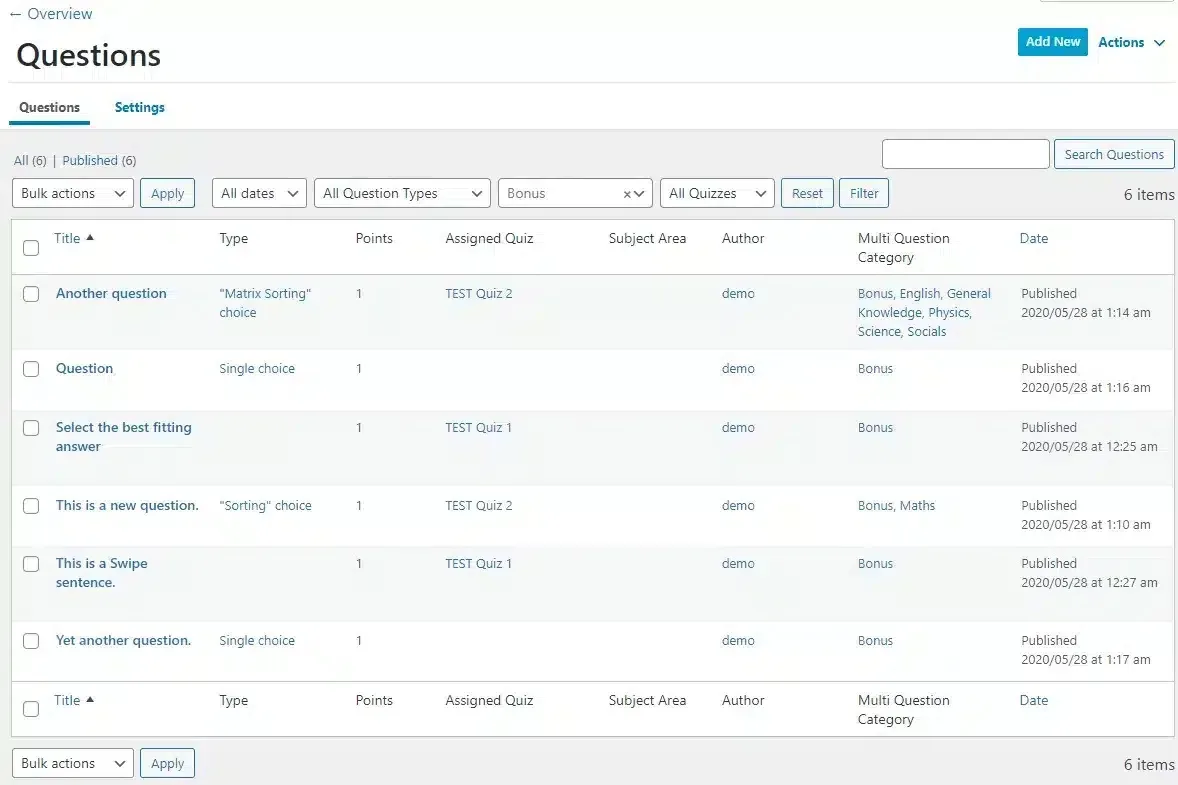Check the 'Another question' row checkbox
1178x785 pixels.
(x=30, y=294)
